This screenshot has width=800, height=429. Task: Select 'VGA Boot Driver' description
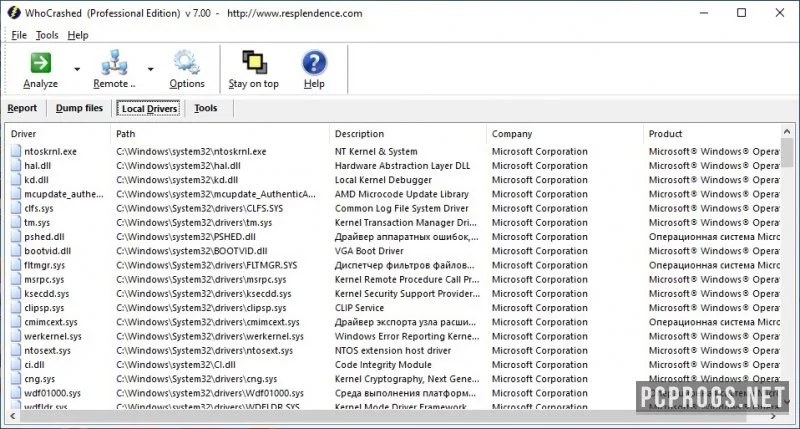[x=369, y=251]
